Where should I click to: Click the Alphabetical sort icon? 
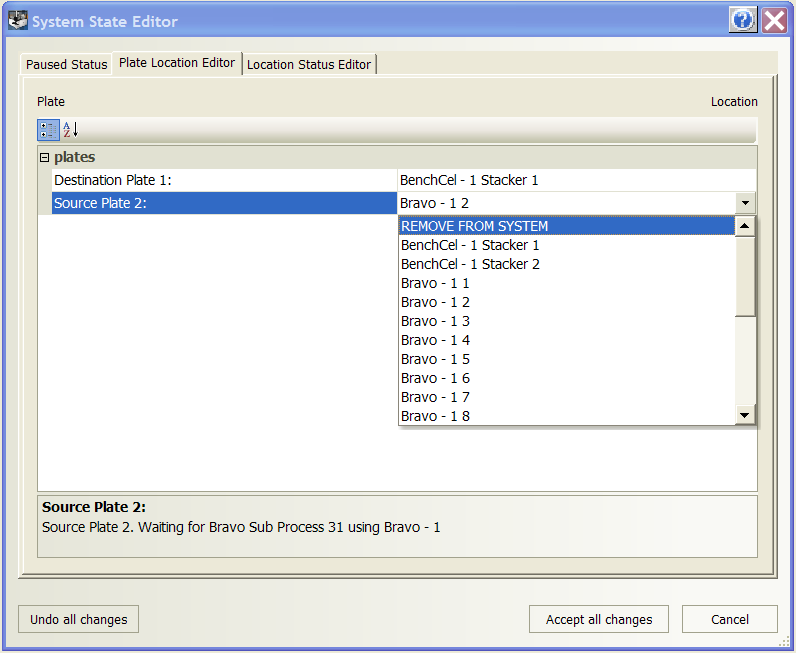point(70,130)
